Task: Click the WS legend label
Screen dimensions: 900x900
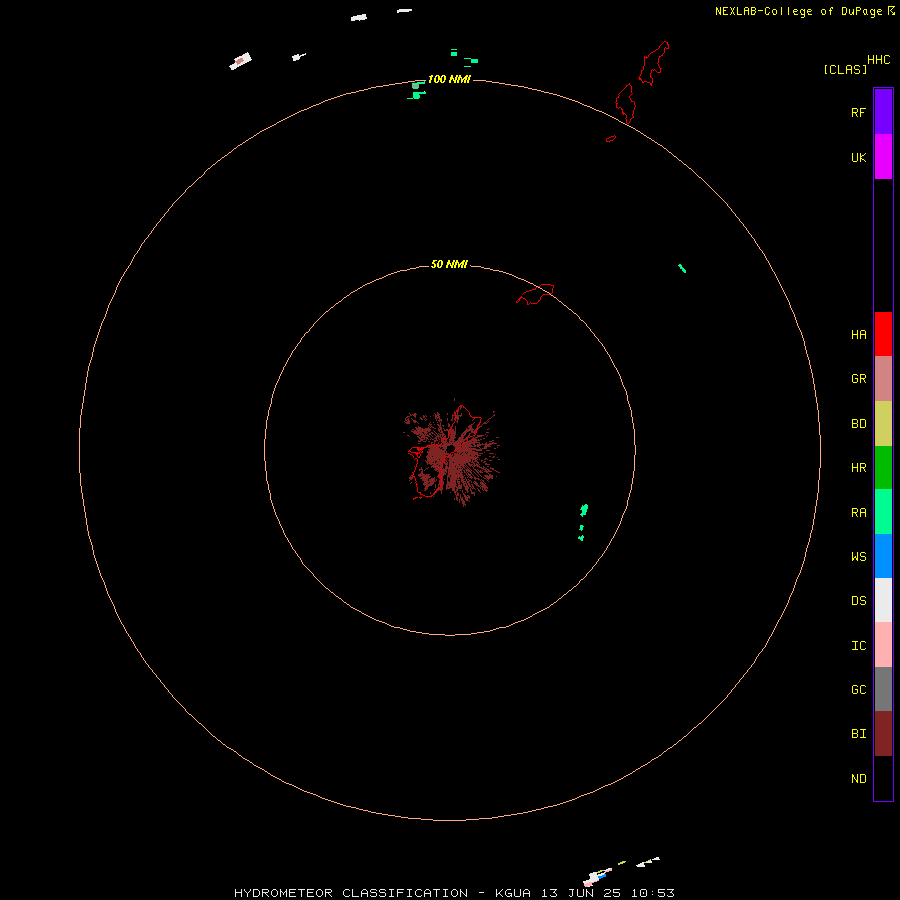Action: (858, 556)
